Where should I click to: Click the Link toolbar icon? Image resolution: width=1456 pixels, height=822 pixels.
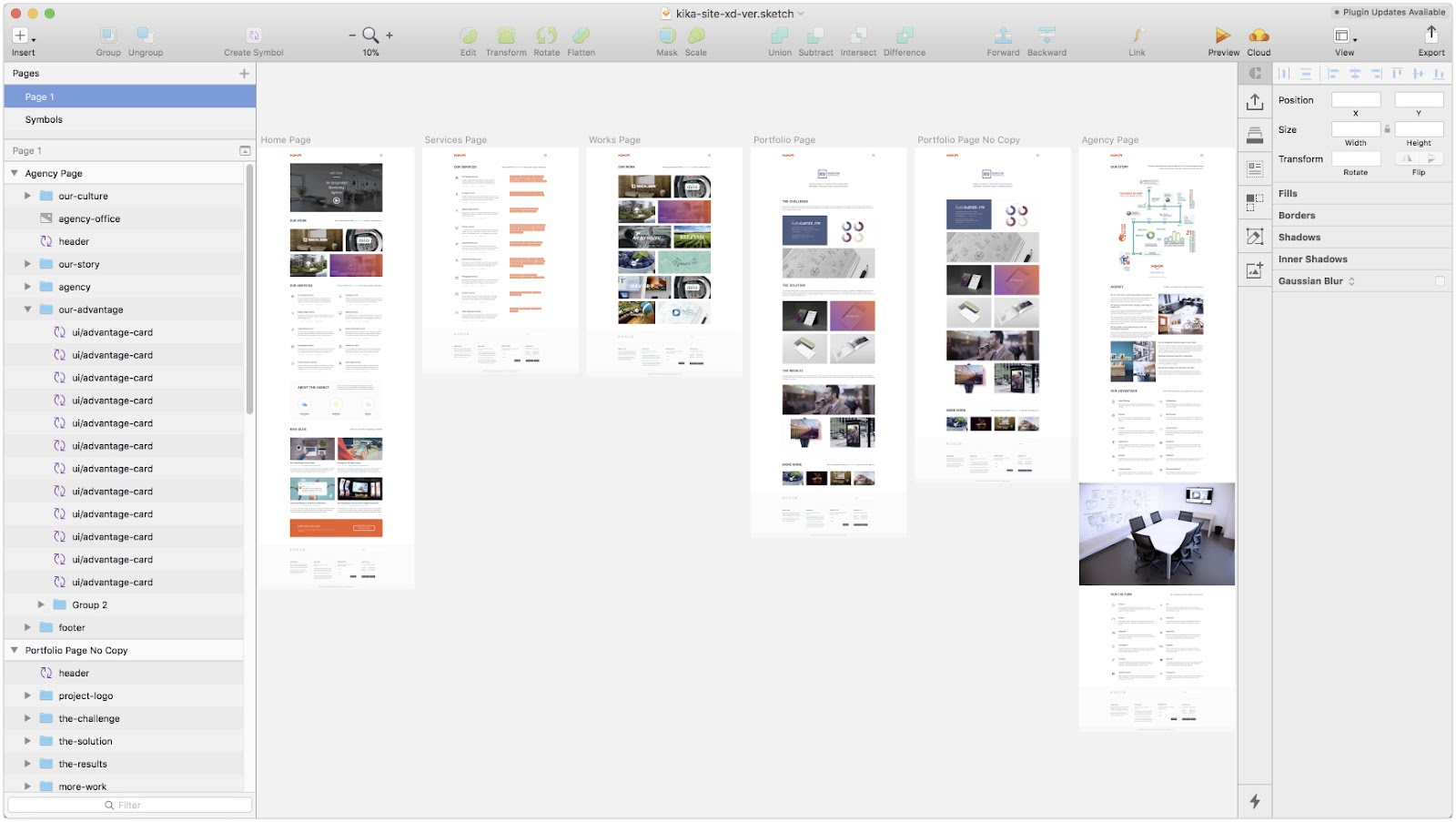pyautogui.click(x=1137, y=36)
